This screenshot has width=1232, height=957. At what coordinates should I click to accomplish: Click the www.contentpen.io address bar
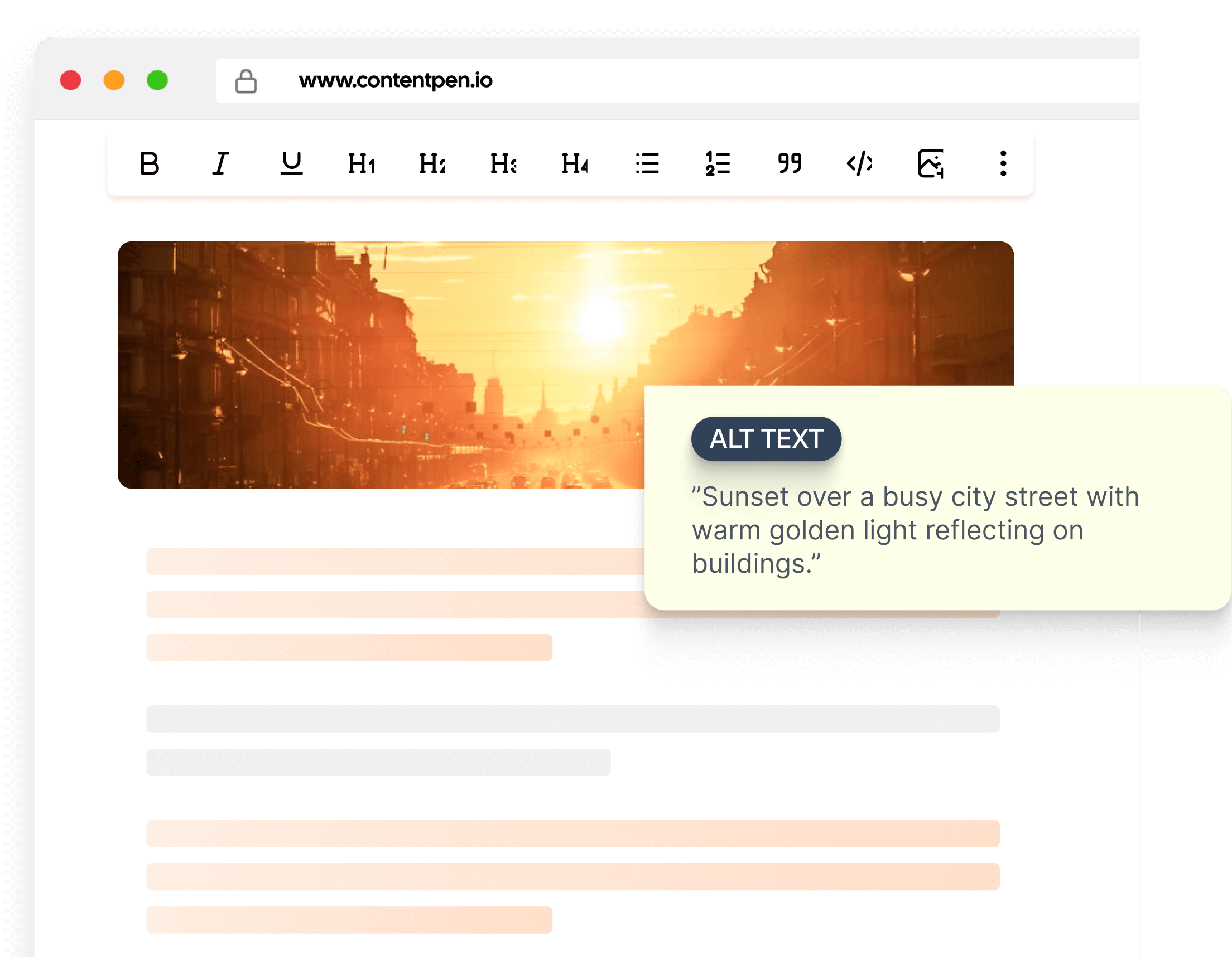click(395, 81)
